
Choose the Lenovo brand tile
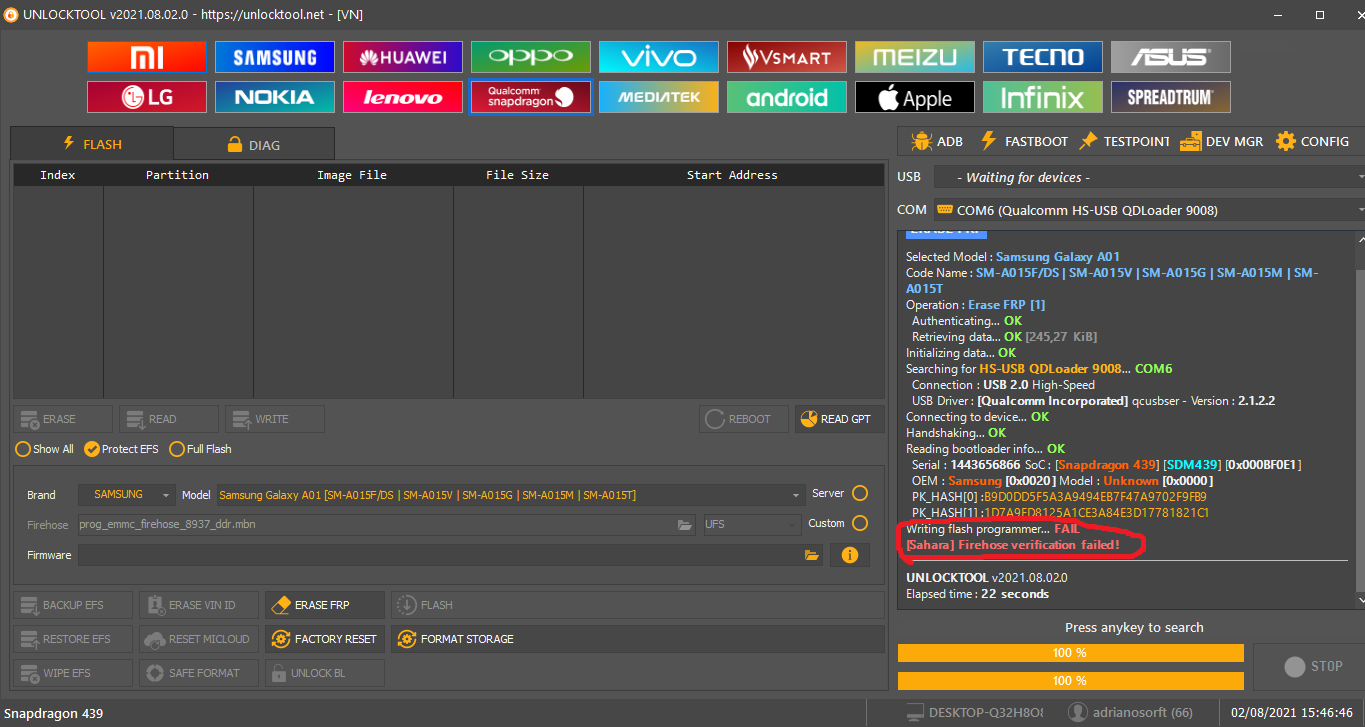point(403,97)
